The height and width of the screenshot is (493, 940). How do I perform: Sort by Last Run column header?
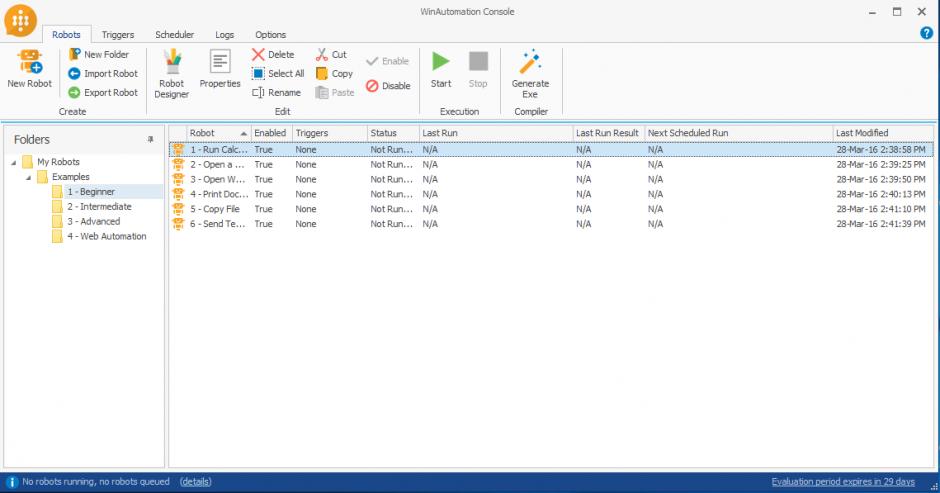point(496,133)
